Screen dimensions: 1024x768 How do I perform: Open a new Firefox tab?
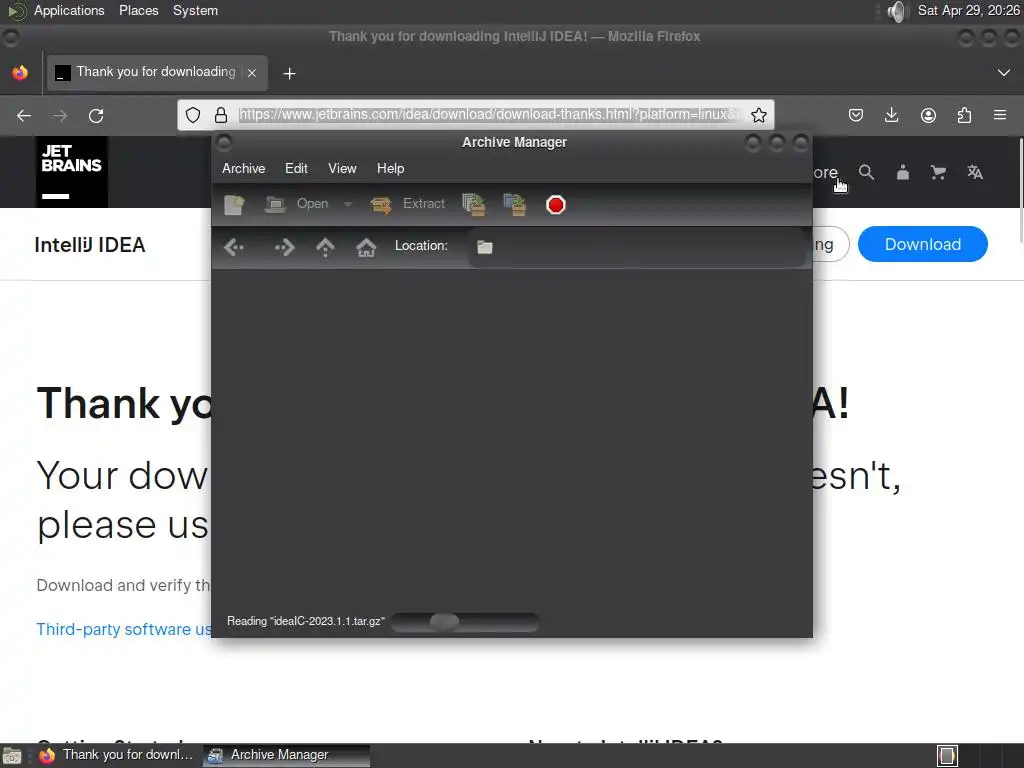(x=289, y=74)
